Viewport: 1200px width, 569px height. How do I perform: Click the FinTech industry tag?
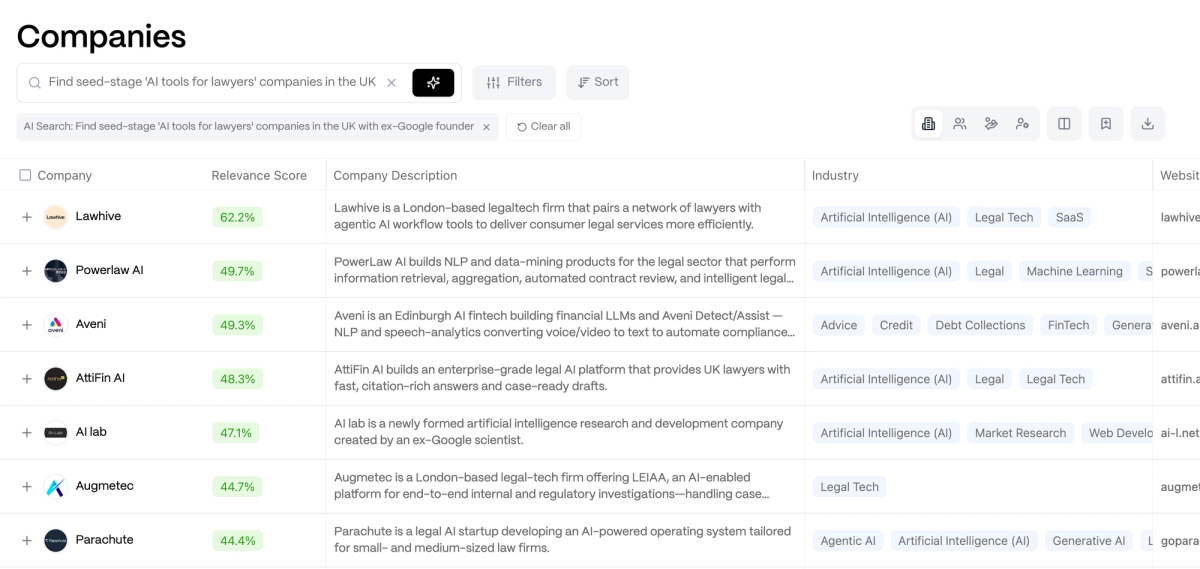[1068, 325]
